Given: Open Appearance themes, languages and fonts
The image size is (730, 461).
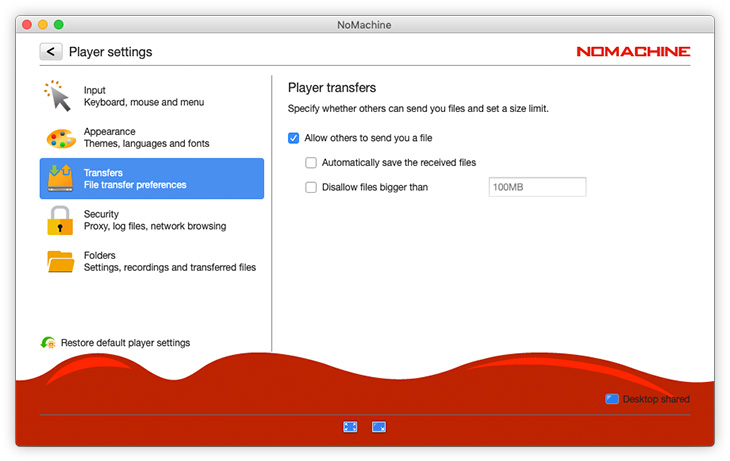Looking at the screenshot, I should click(x=146, y=138).
